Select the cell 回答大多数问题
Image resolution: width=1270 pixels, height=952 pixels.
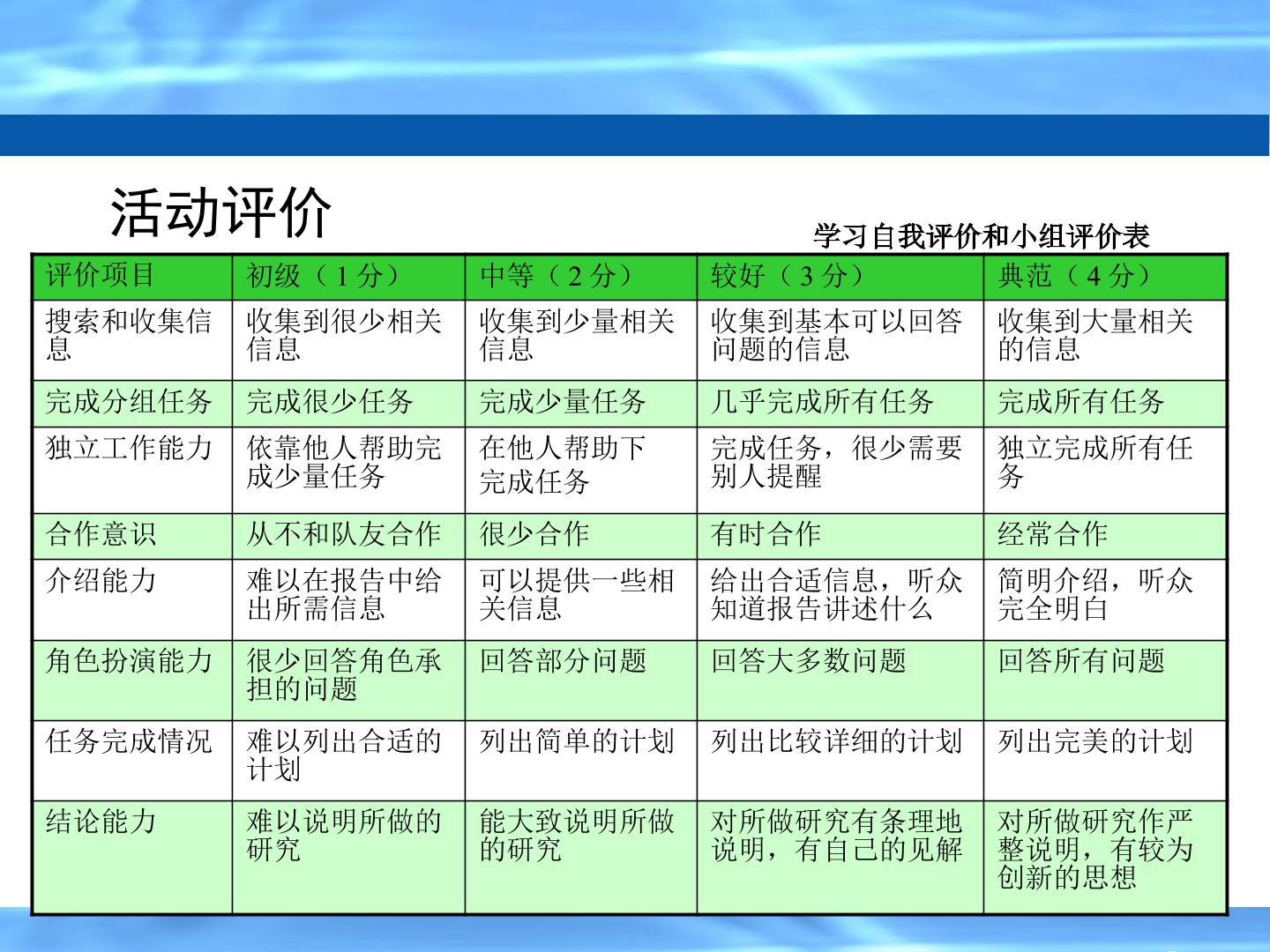pyautogui.click(x=840, y=680)
